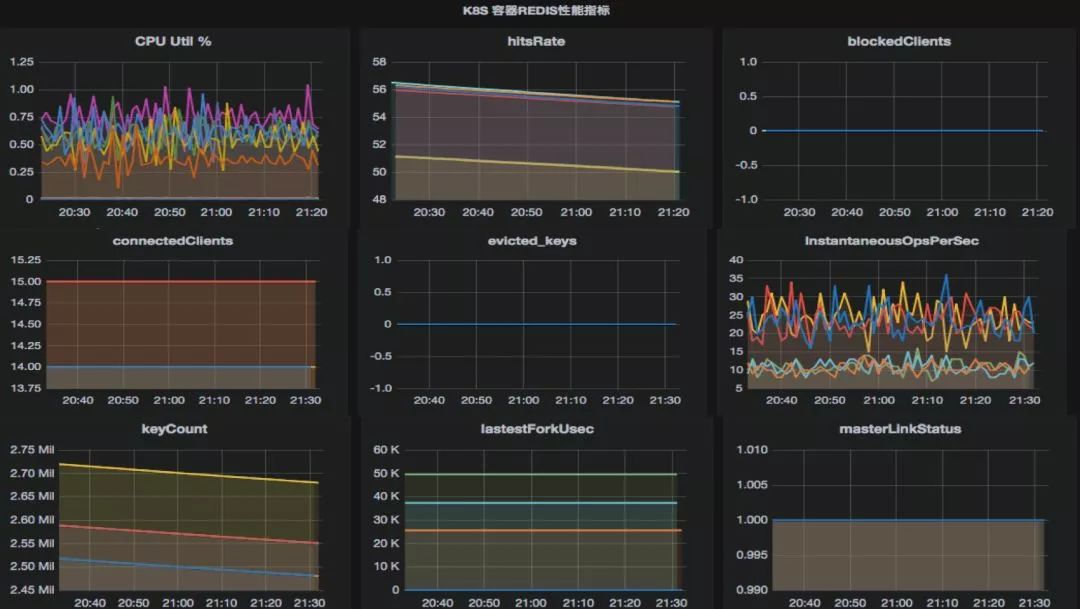Click the 15.25 axis label in connectedClients

(25, 260)
